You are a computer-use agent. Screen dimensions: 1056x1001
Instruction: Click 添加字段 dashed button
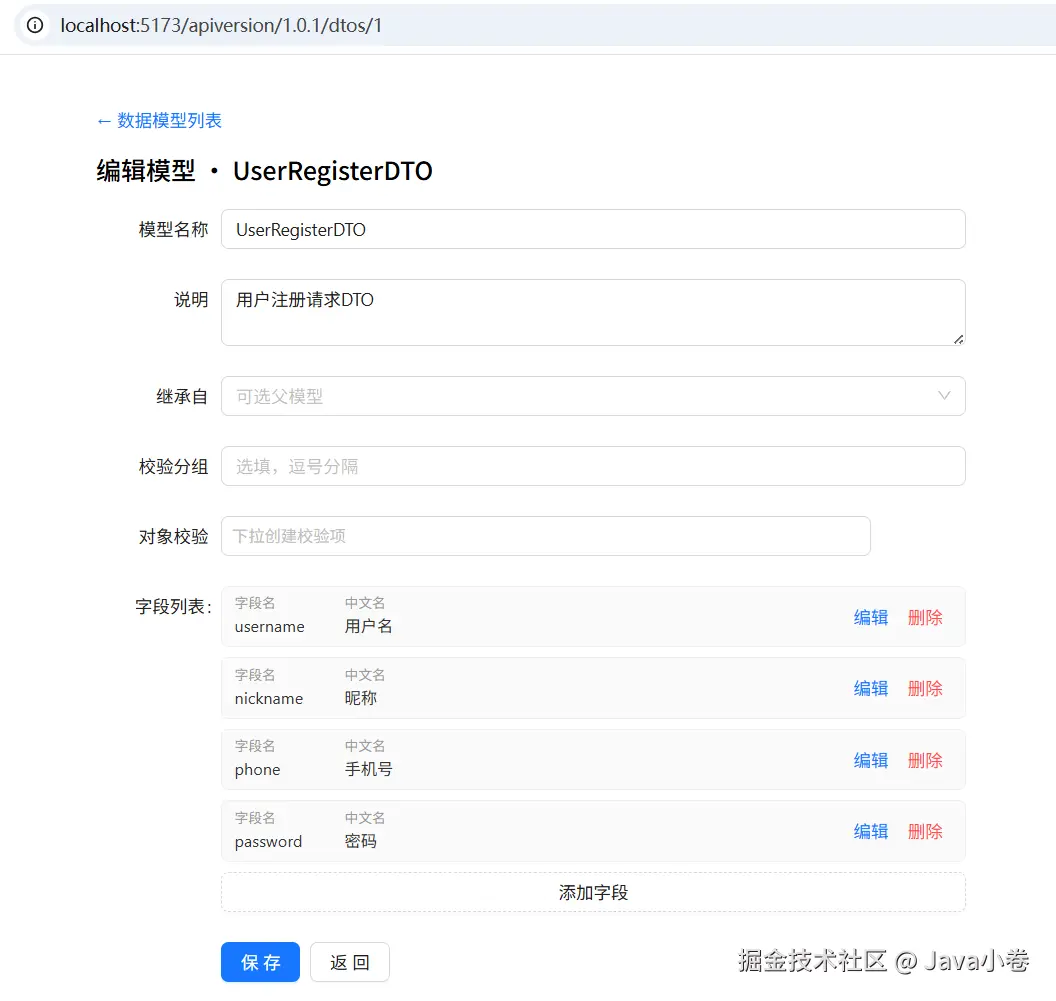593,893
